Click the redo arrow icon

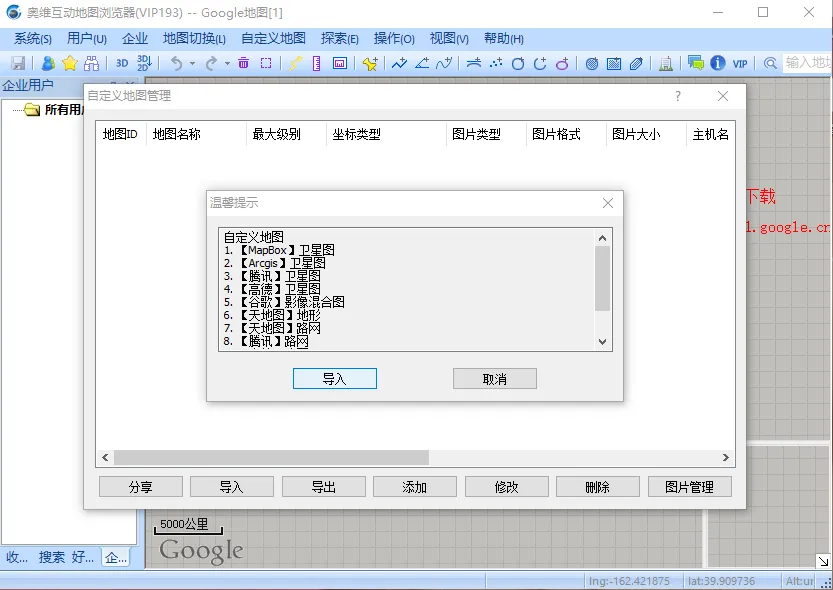tap(211, 63)
